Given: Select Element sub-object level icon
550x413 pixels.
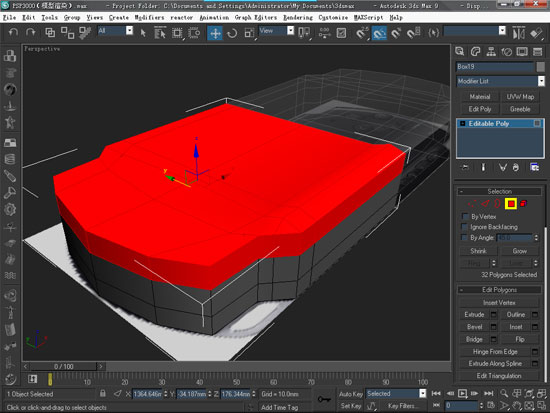Looking at the screenshot, I should click(523, 204).
